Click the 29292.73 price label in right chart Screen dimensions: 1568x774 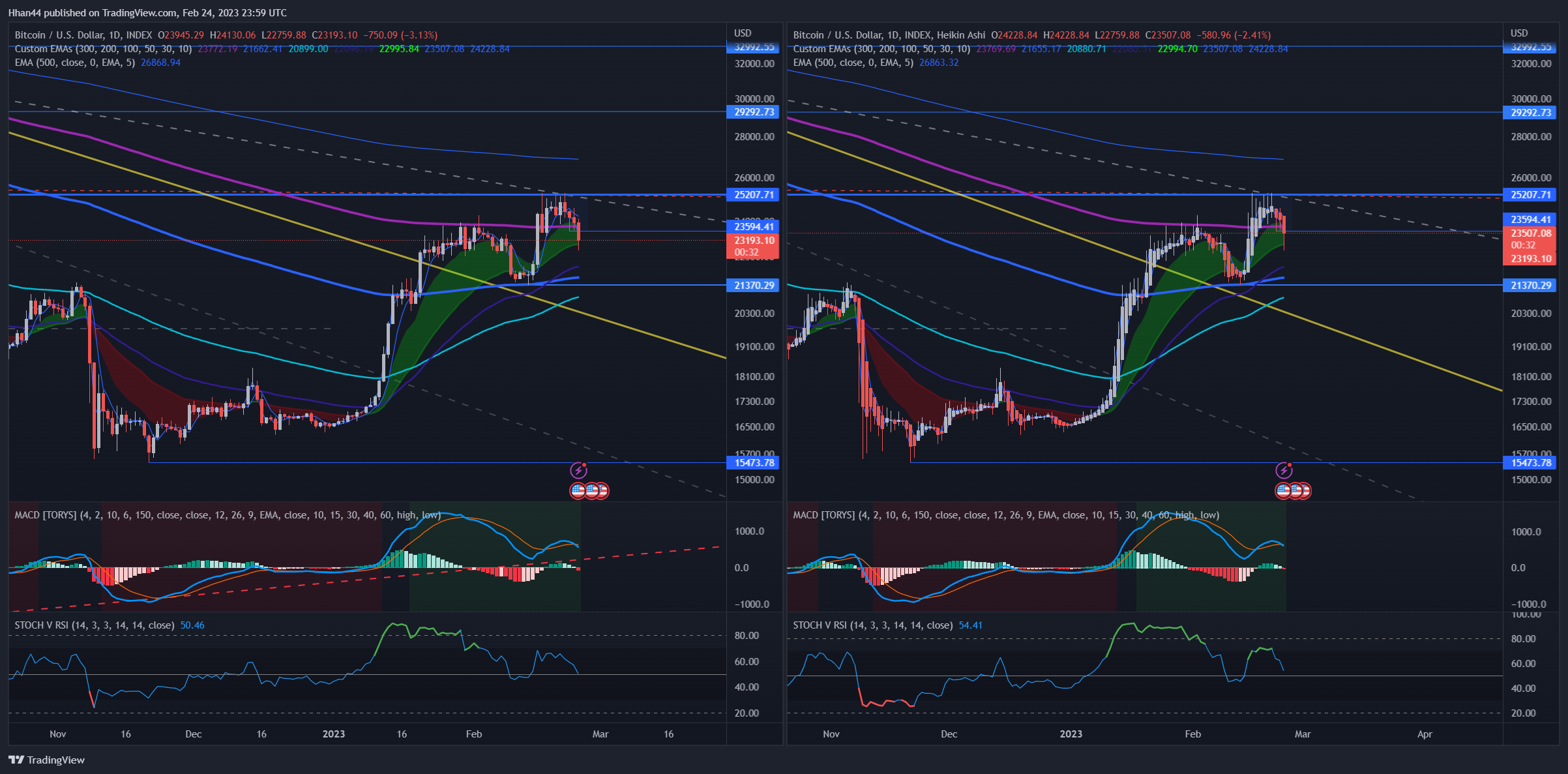tap(1530, 112)
